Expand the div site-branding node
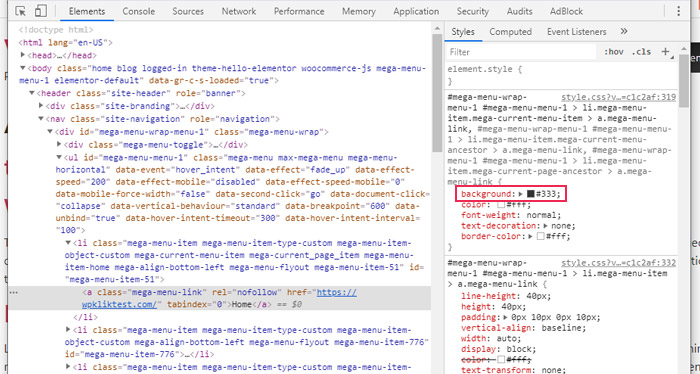Viewport: 700px width, 374px height. point(41,106)
